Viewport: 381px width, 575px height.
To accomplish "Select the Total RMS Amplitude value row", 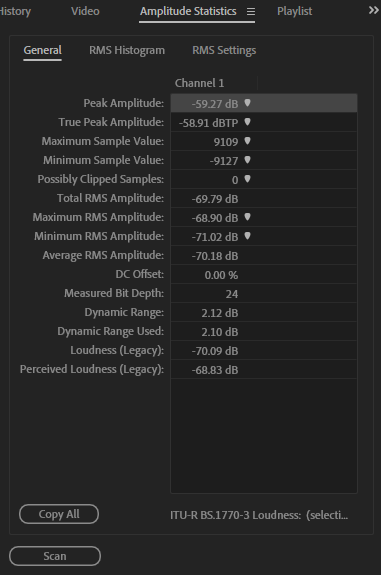I will [x=264, y=198].
